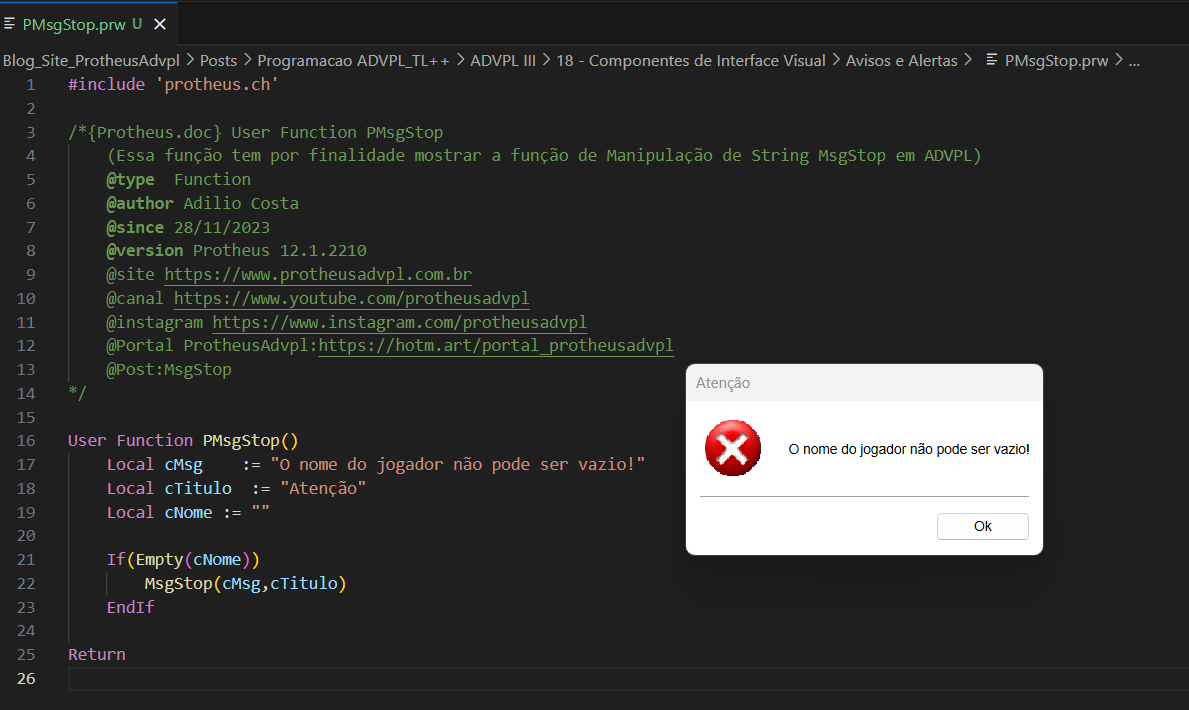Click the If(Empty(cNome)) condition
The image size is (1189, 710).
pyautogui.click(x=183, y=559)
